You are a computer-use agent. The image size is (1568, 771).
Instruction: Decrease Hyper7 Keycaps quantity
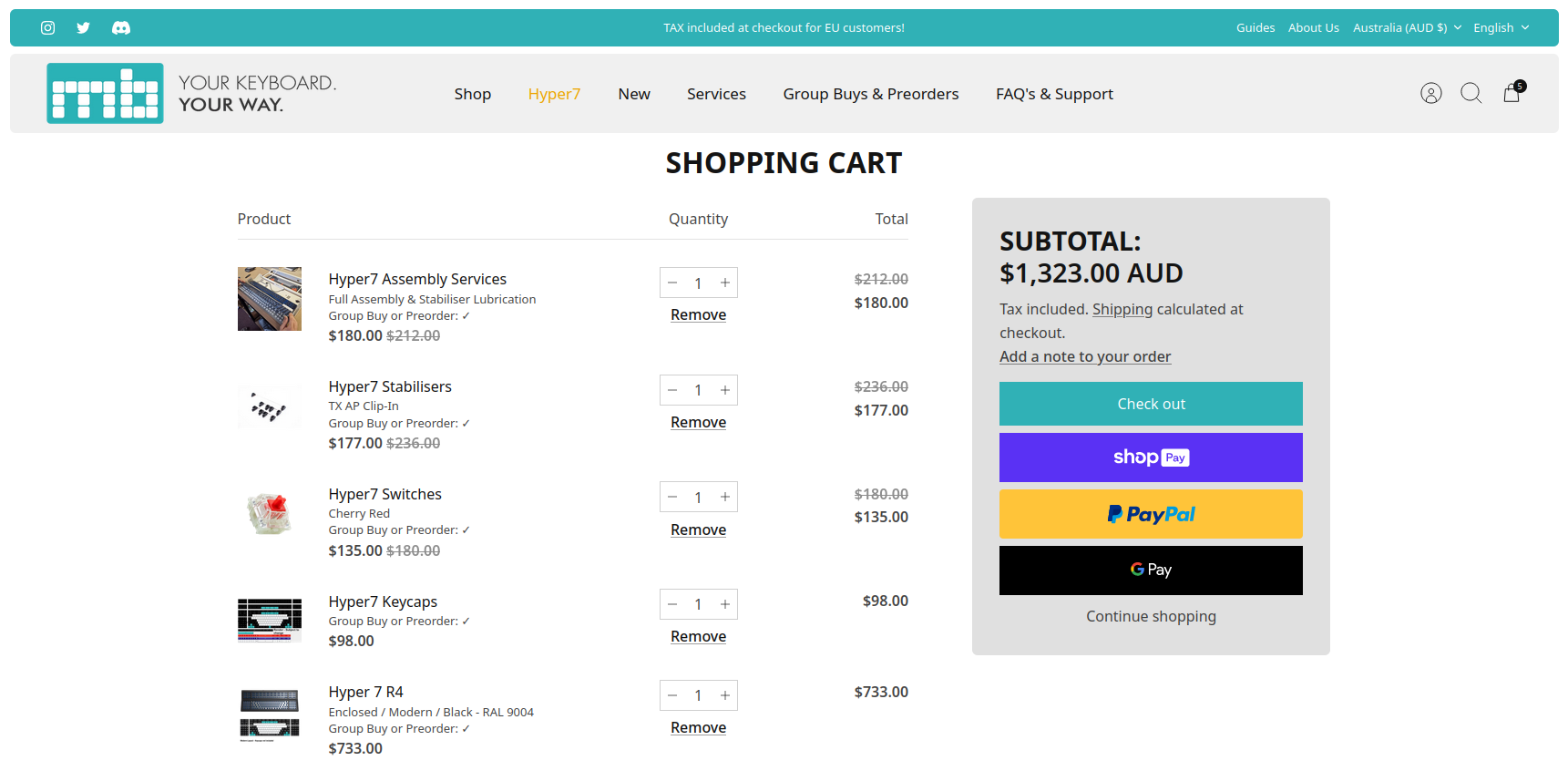(672, 604)
